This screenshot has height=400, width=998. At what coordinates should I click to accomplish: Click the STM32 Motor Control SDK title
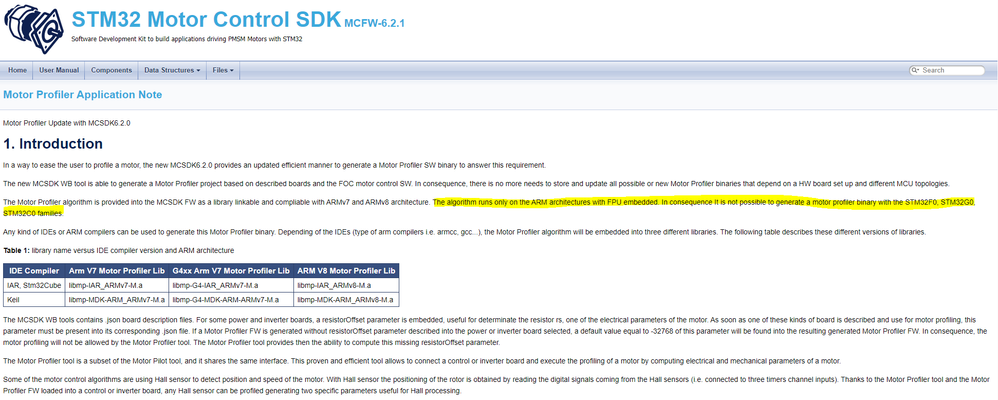point(206,19)
